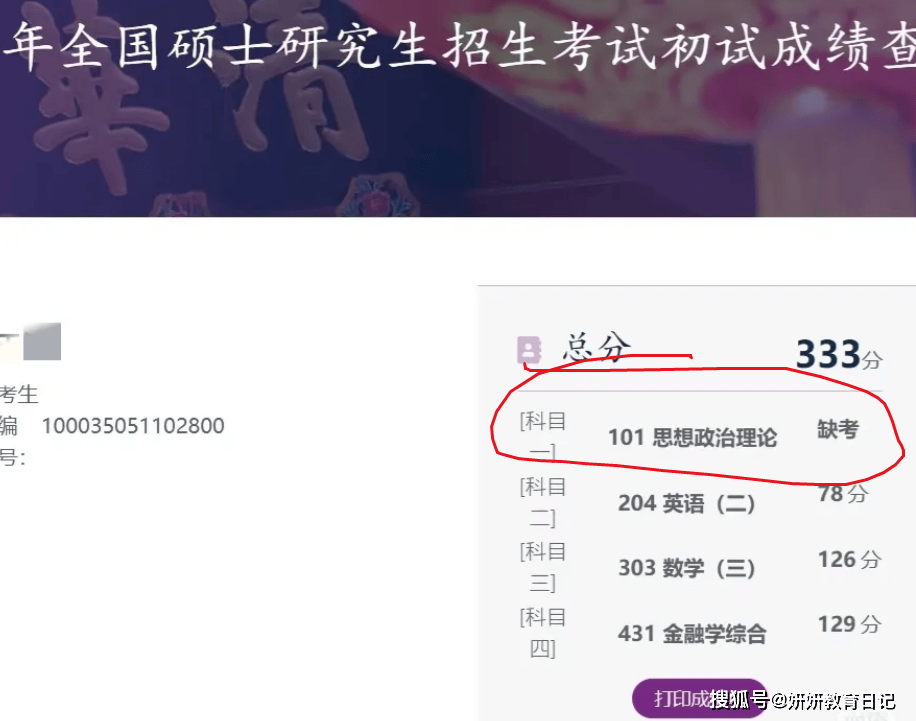Select the 101 思想政治理论 subject row
The image size is (916, 721).
point(700,436)
